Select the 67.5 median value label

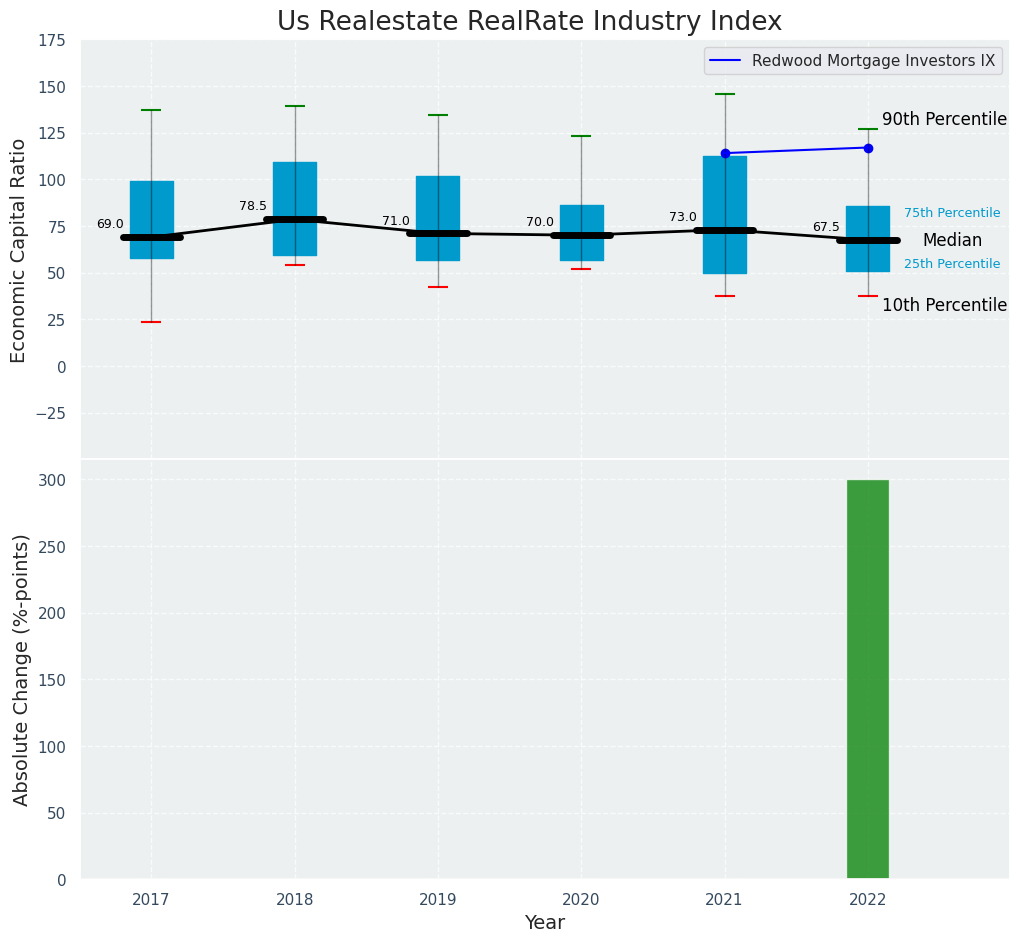(x=826, y=227)
